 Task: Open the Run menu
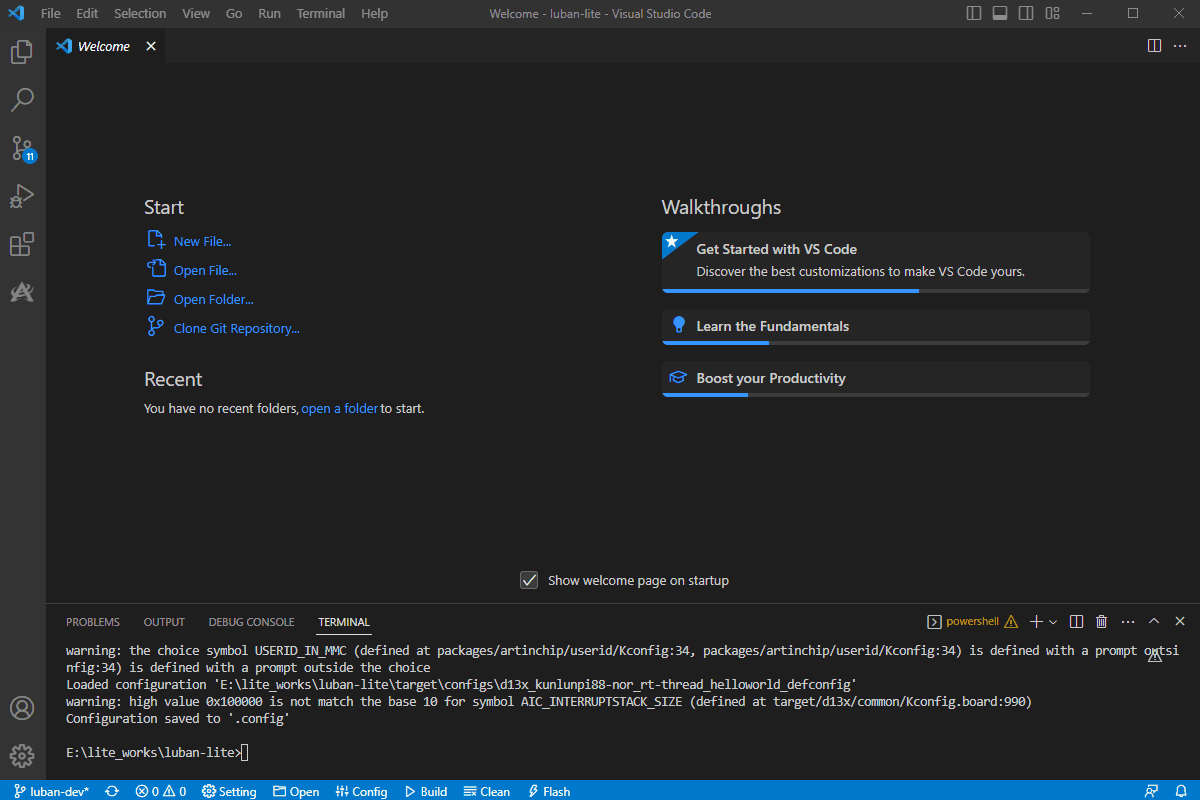point(269,14)
